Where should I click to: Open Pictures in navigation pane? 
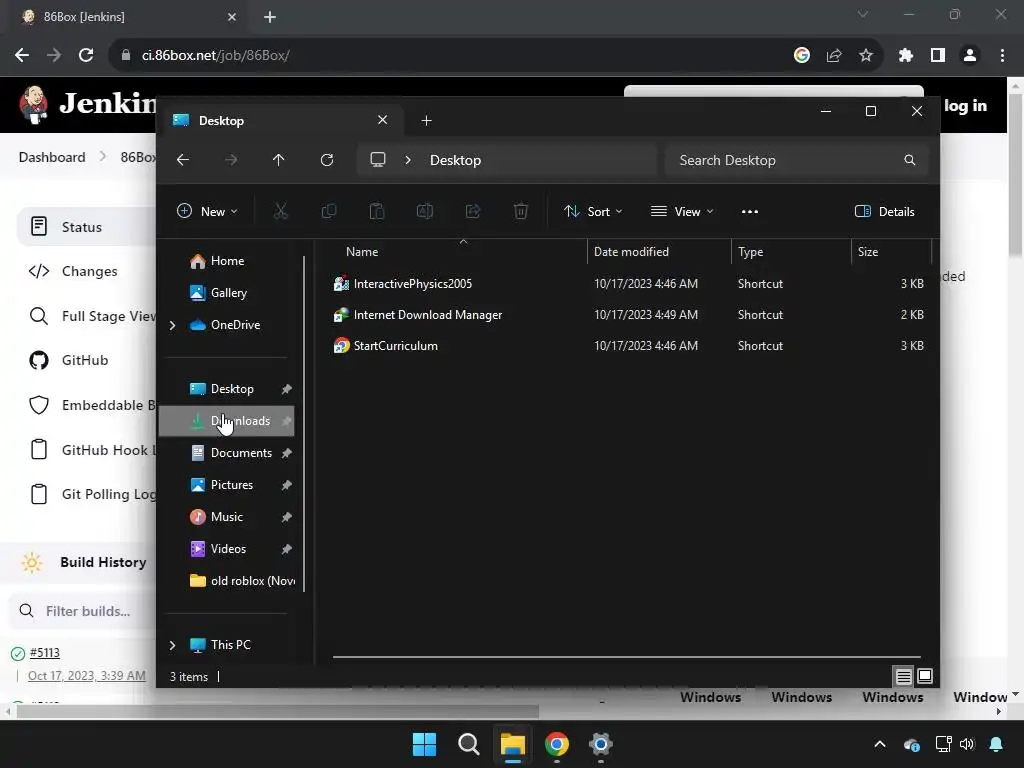pos(227,485)
